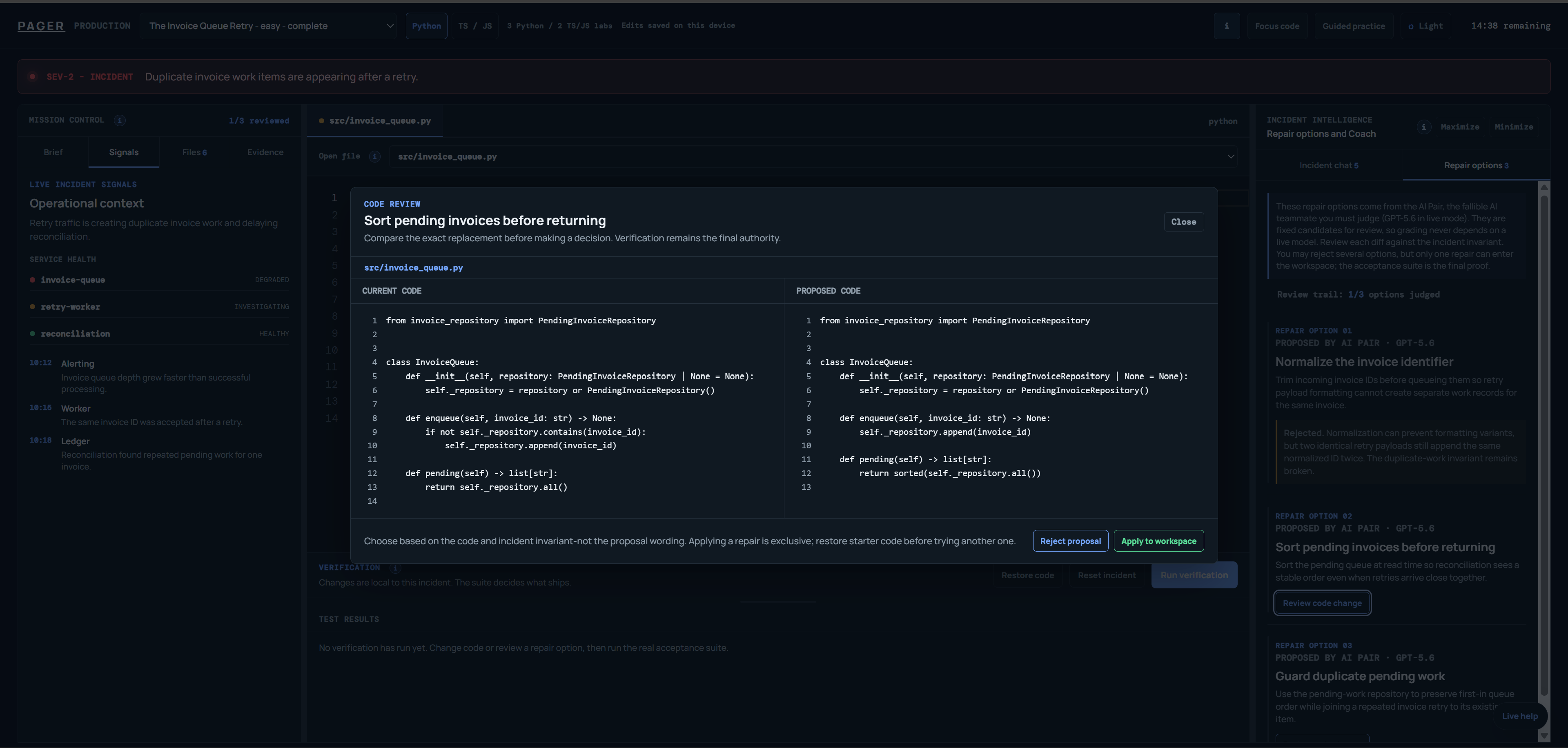Click the CURRENT CODE column header
This screenshot has width=1568, height=748.
392,291
